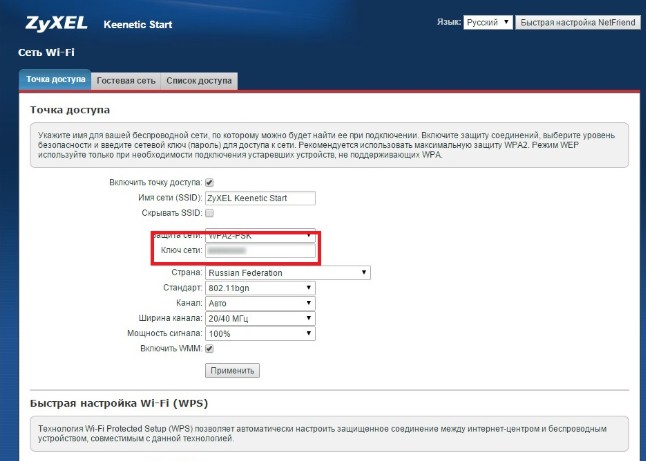Toggle the Включить WMM checkbox
The image size is (646, 461).
[209, 349]
